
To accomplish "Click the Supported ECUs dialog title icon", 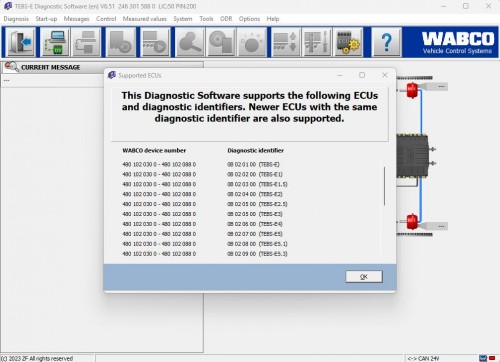I will (112, 75).
